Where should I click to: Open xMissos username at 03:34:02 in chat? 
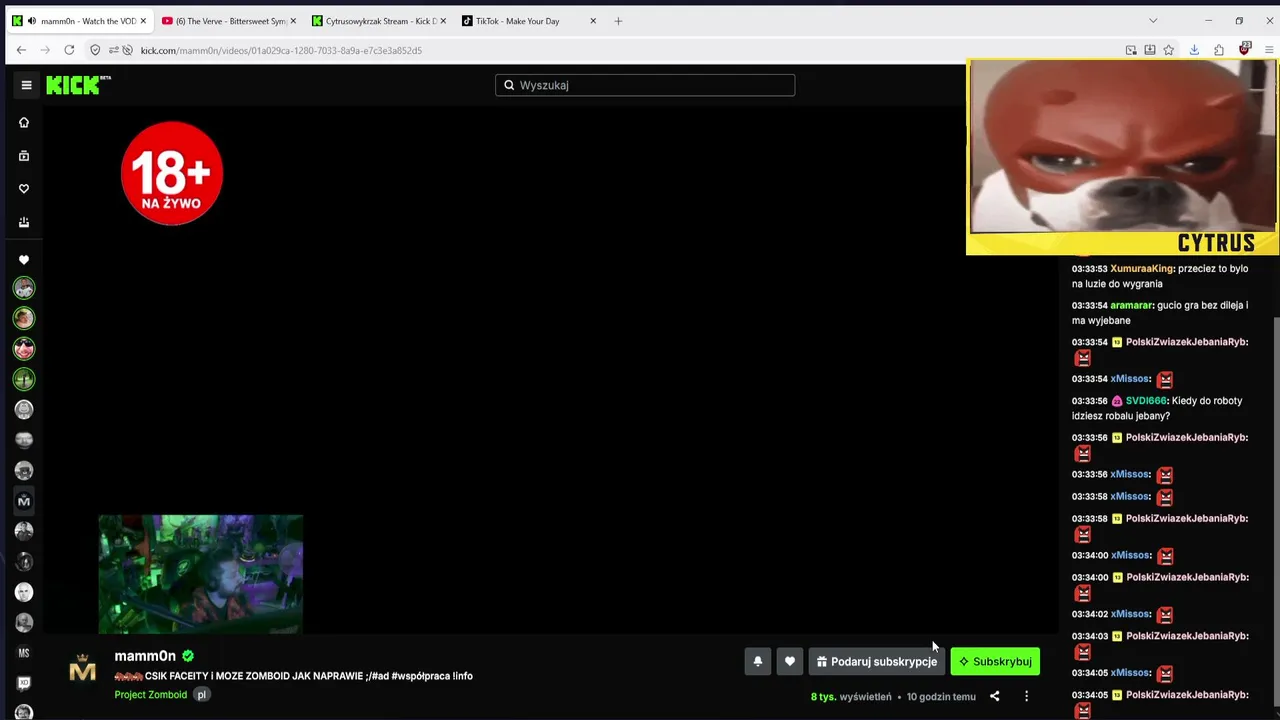pyautogui.click(x=1130, y=614)
